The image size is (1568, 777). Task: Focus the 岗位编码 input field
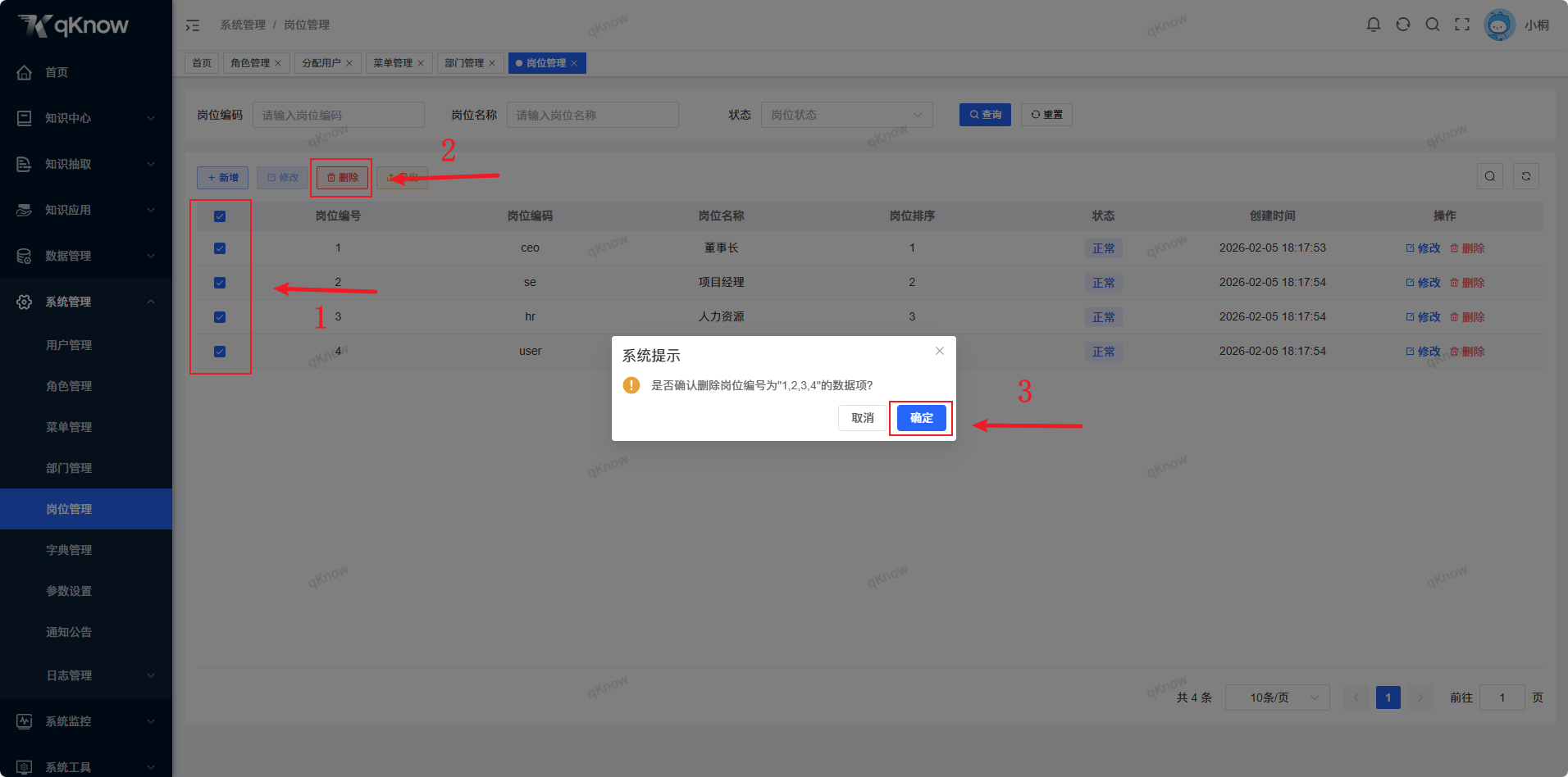coord(339,115)
